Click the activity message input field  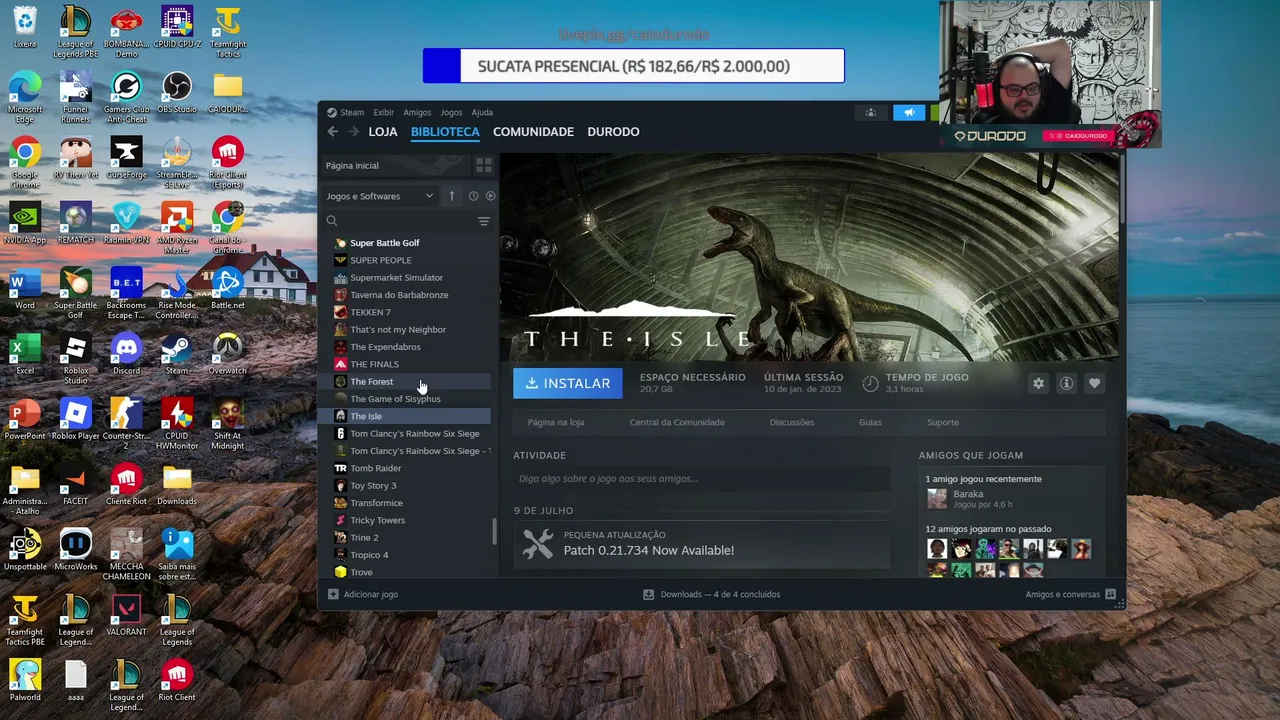tap(702, 479)
